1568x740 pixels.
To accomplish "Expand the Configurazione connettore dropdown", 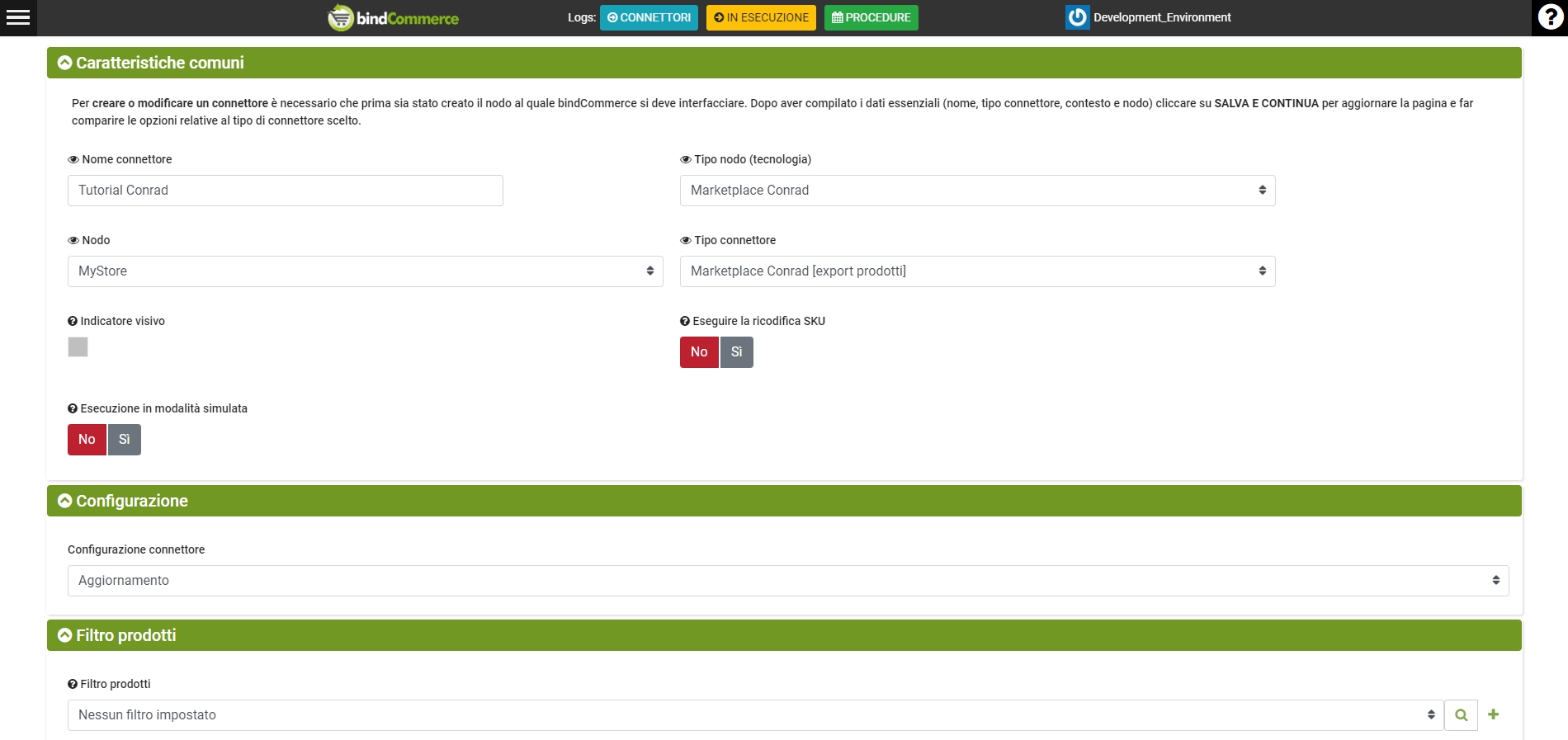I will 787,581.
